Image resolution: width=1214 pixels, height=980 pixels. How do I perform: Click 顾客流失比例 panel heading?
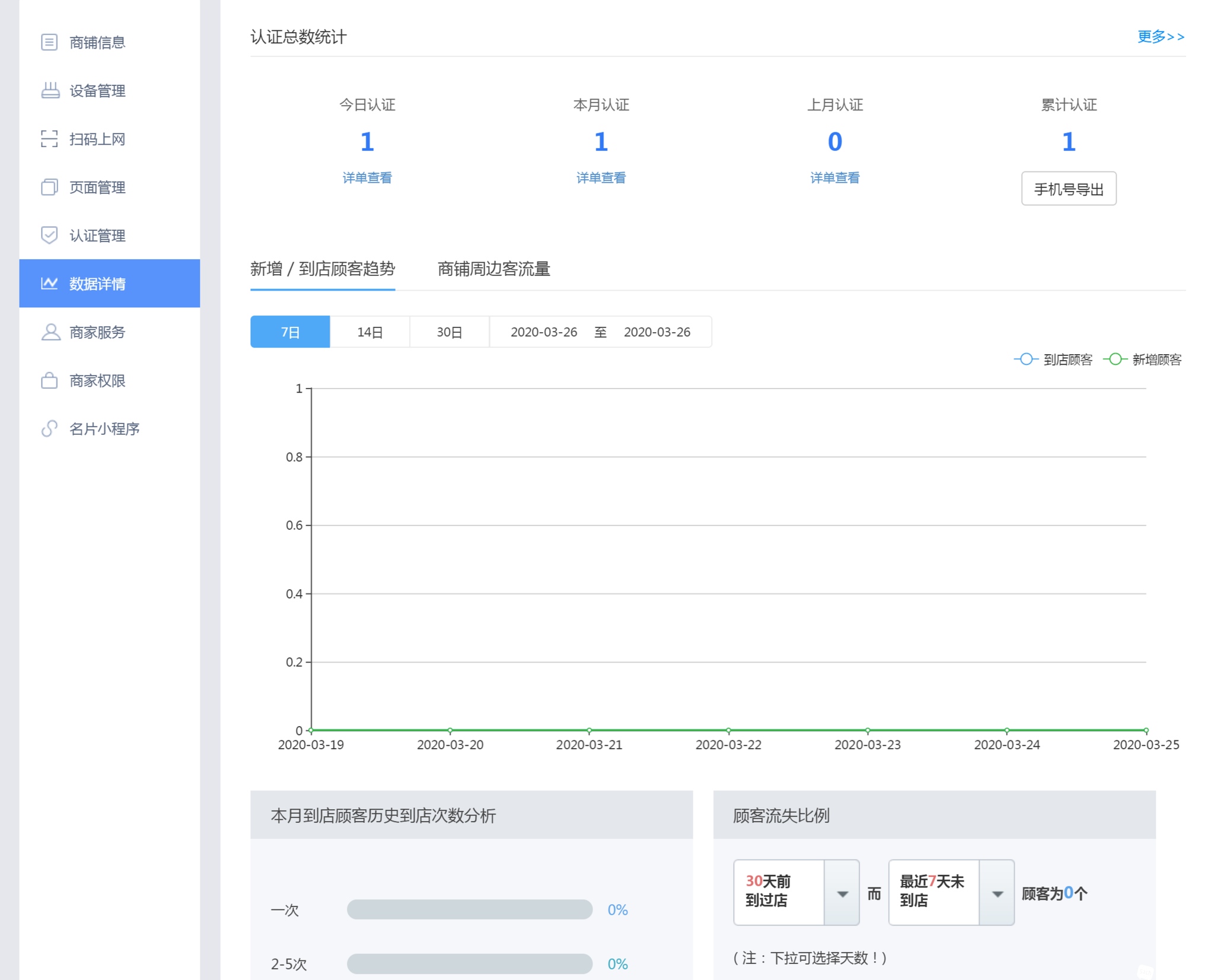tap(781, 816)
